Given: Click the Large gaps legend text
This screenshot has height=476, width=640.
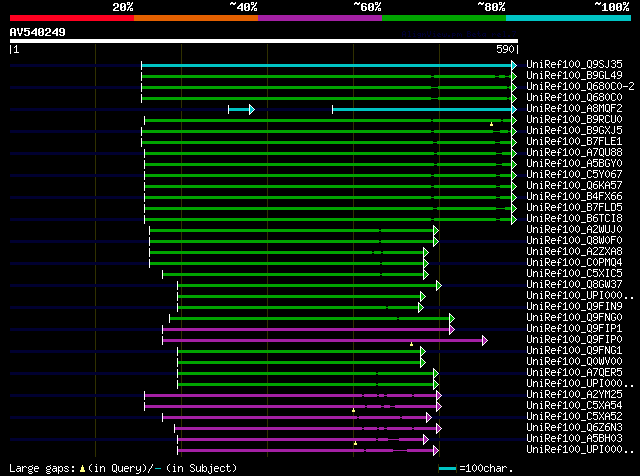Looking at the screenshot, I should [x=42, y=468].
